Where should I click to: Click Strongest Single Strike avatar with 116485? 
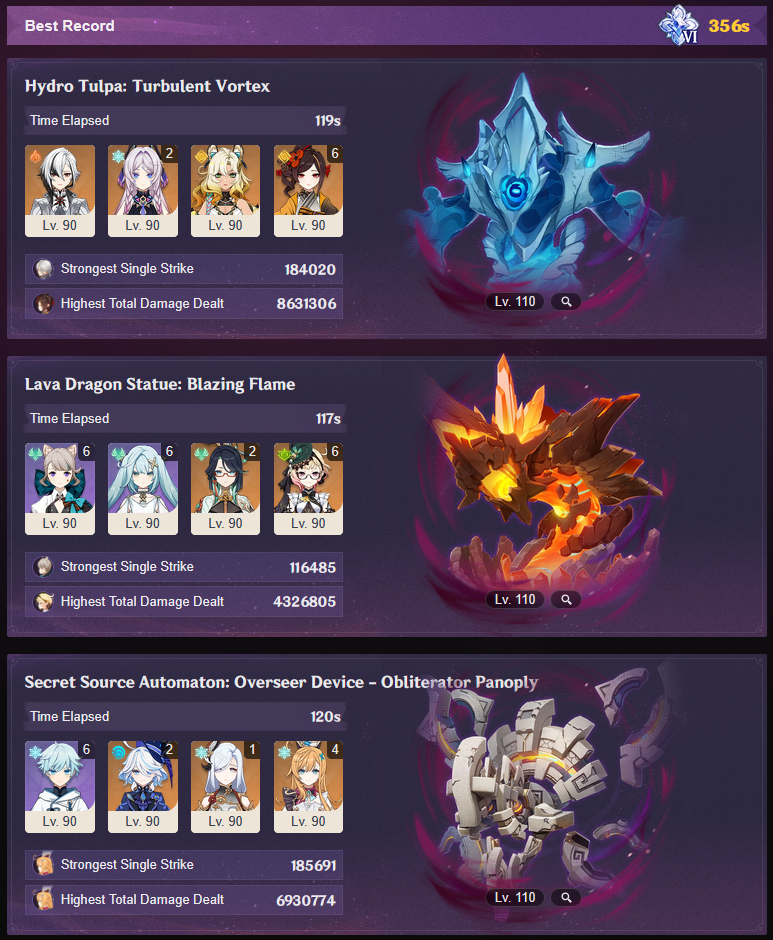[x=43, y=567]
